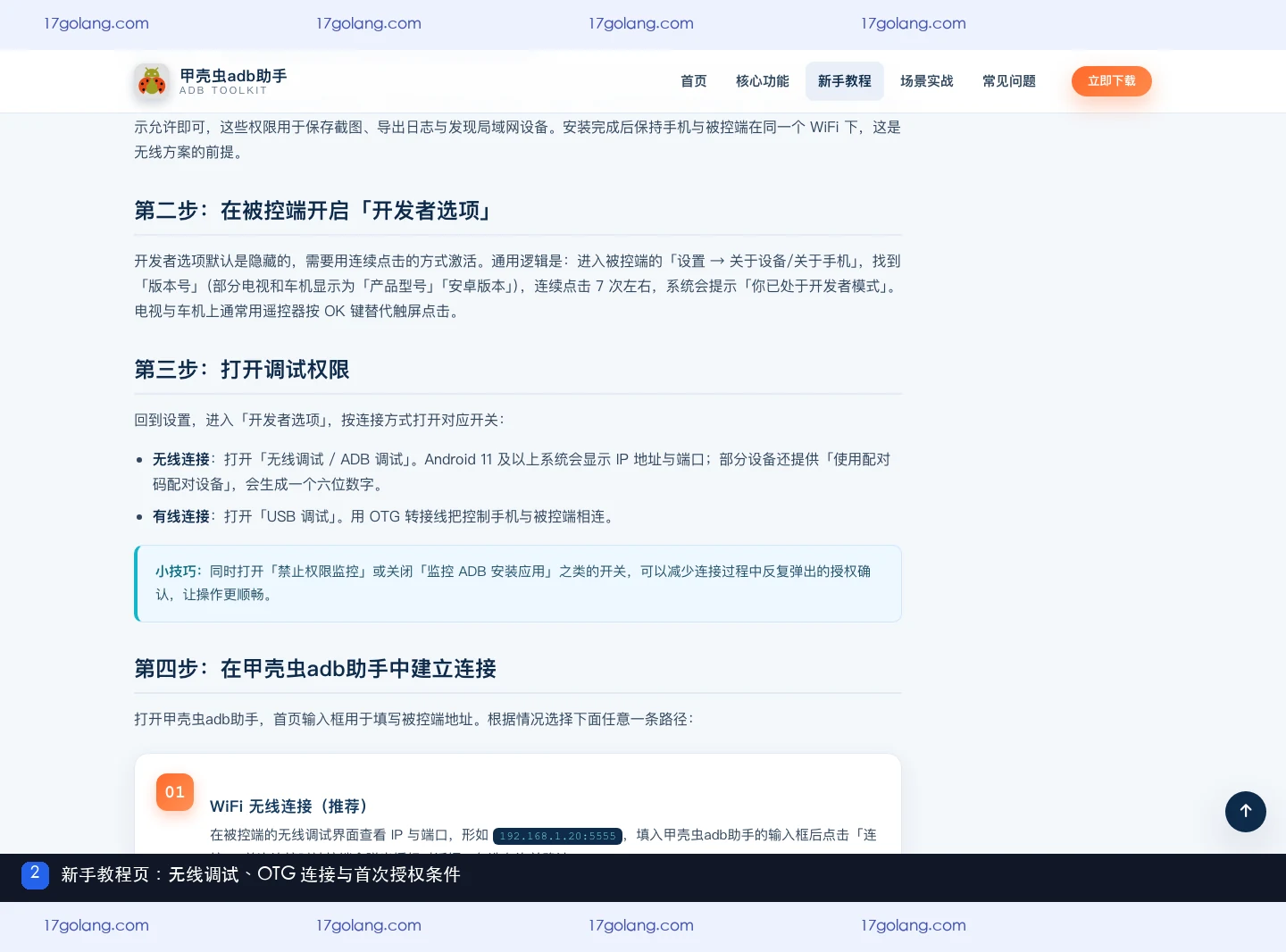The height and width of the screenshot is (952, 1286).
Task: Click the scroll-to-top arrow button
Action: (x=1246, y=812)
